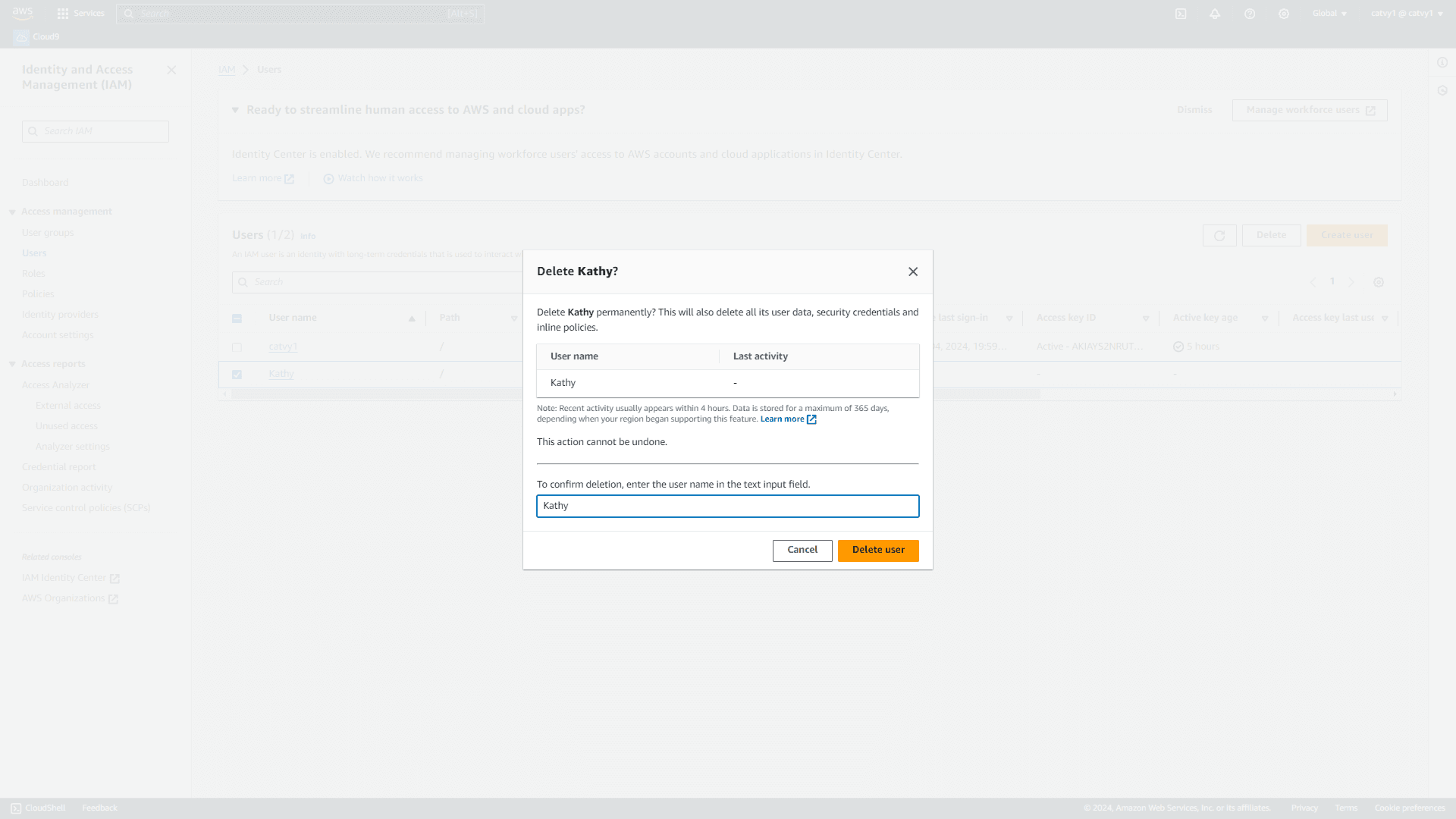This screenshot has width=1456, height=819.
Task: Open the CloudShell icon in top bar
Action: click(x=1181, y=14)
